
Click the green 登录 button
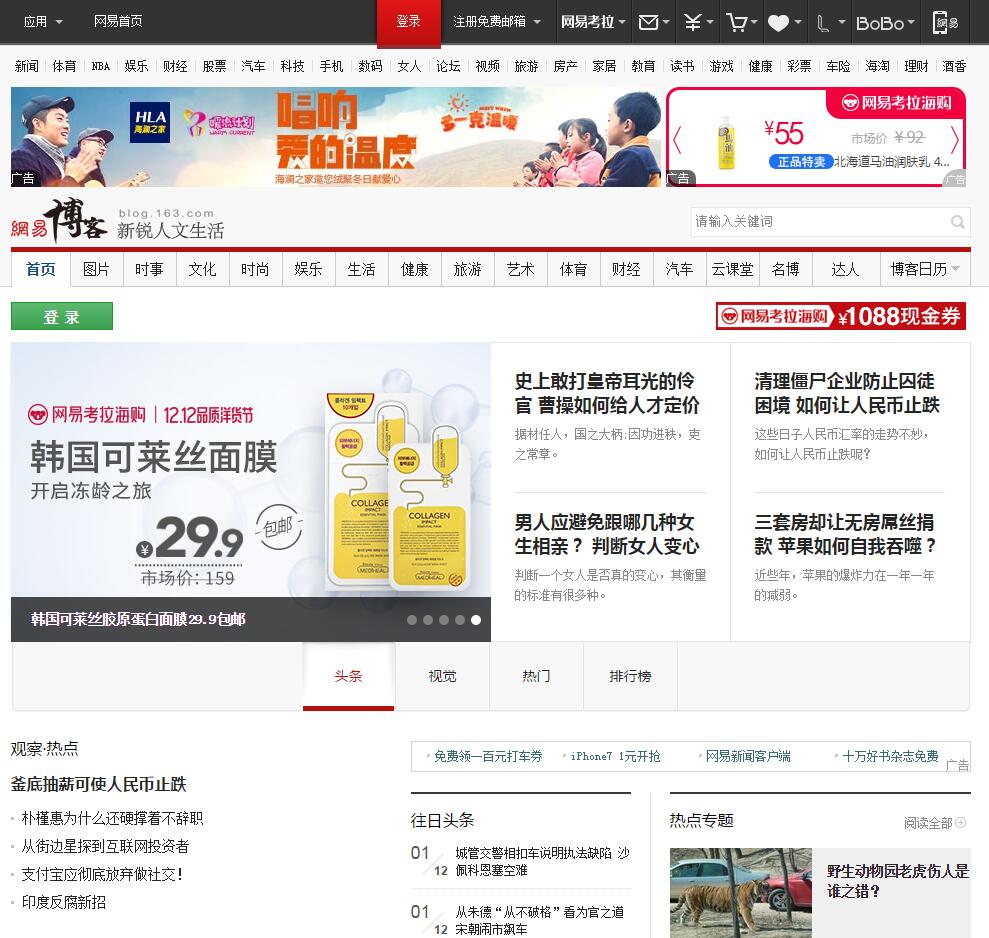(x=62, y=316)
